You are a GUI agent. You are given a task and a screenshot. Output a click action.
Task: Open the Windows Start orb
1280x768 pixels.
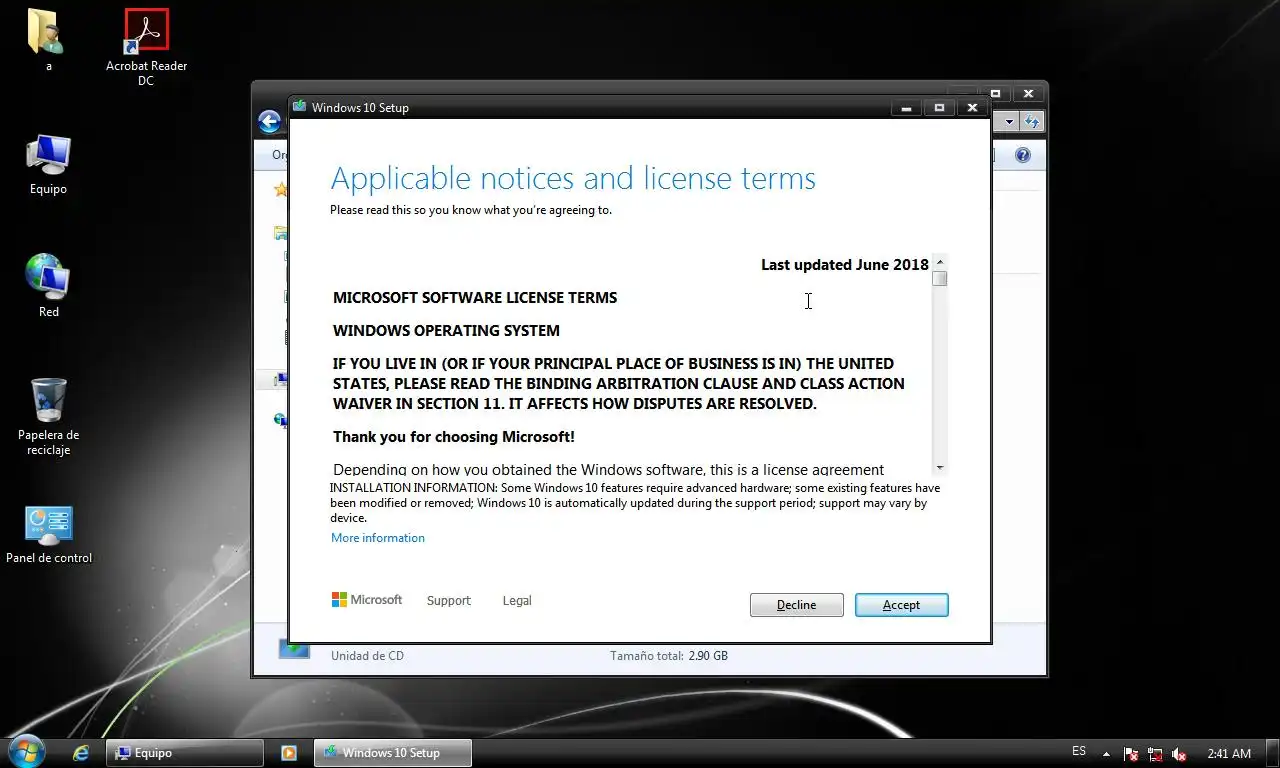point(25,752)
